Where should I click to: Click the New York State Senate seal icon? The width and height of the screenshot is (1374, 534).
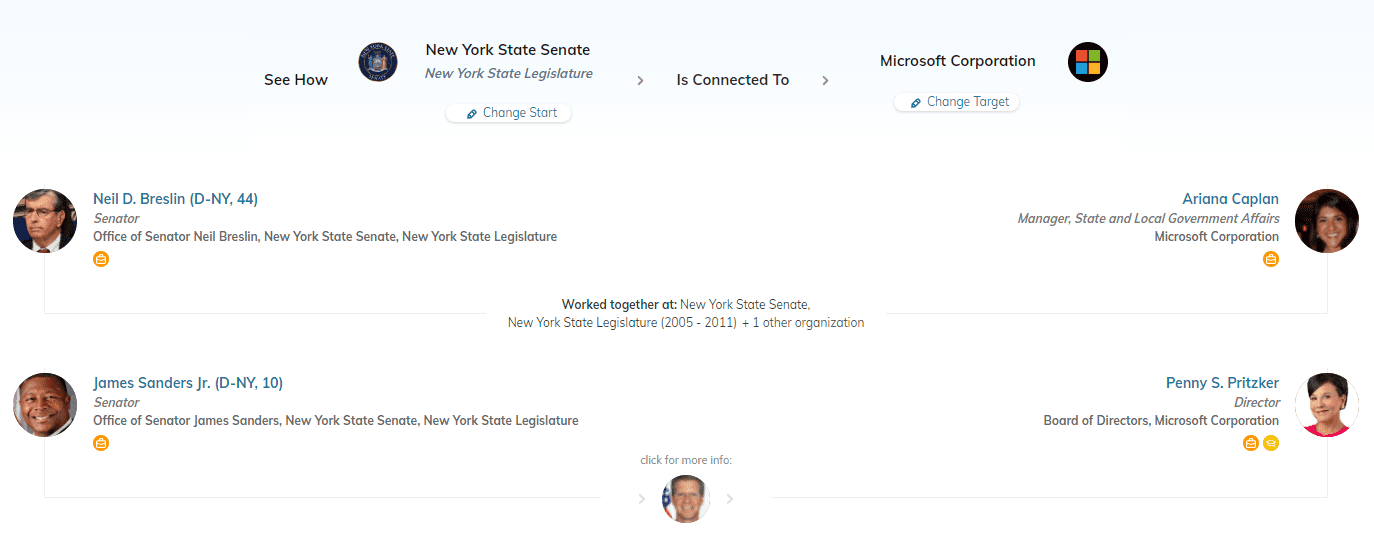point(378,62)
